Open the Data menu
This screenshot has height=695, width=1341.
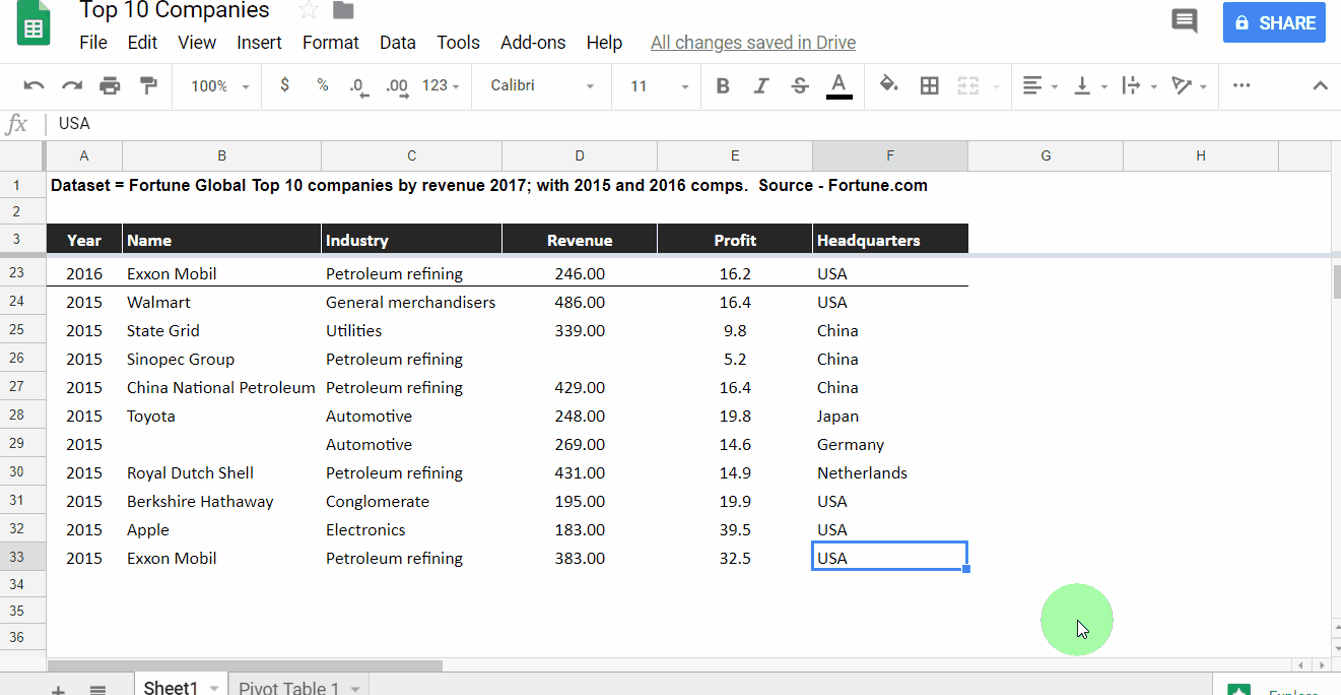(397, 42)
